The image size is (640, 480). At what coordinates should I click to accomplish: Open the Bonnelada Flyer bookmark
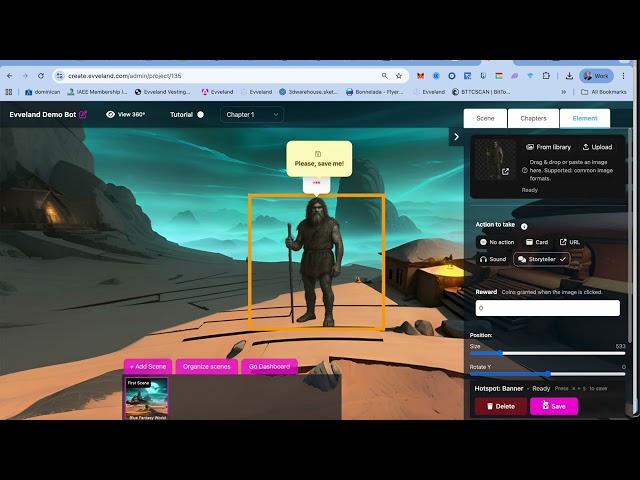pyautogui.click(x=375, y=92)
